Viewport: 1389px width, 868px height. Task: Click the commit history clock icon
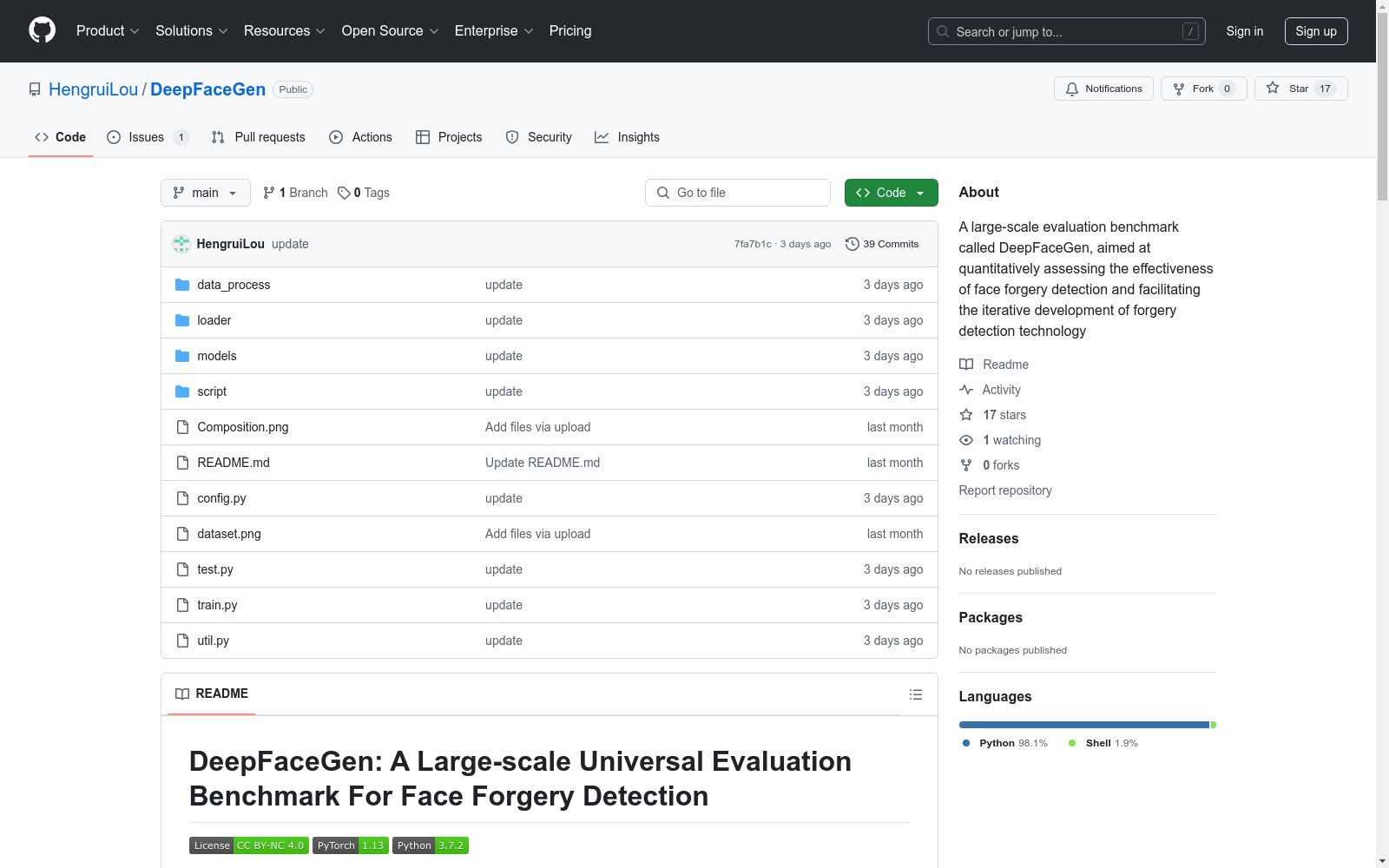tap(852, 244)
